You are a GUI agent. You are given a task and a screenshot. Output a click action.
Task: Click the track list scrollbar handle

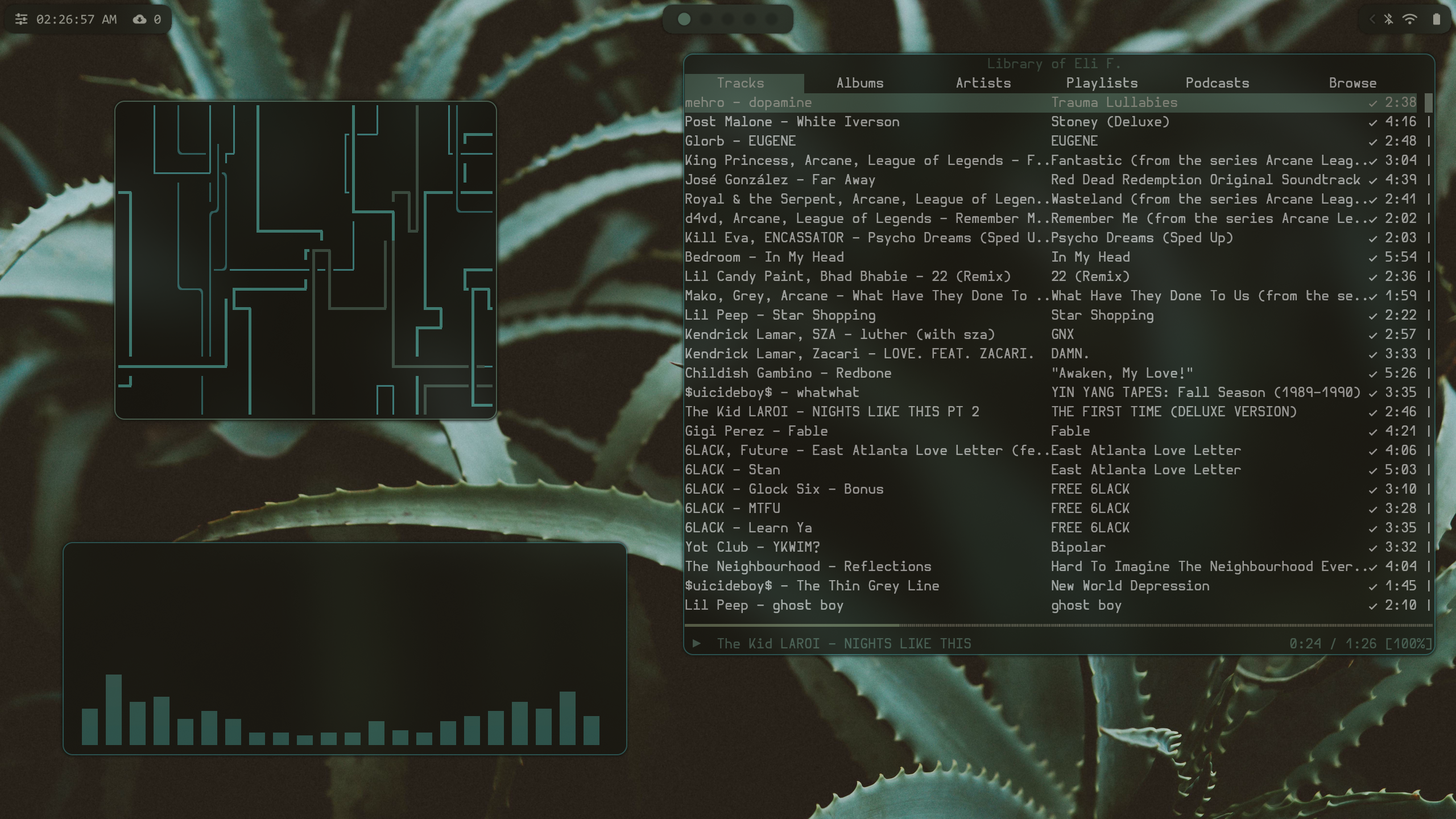[x=1428, y=103]
